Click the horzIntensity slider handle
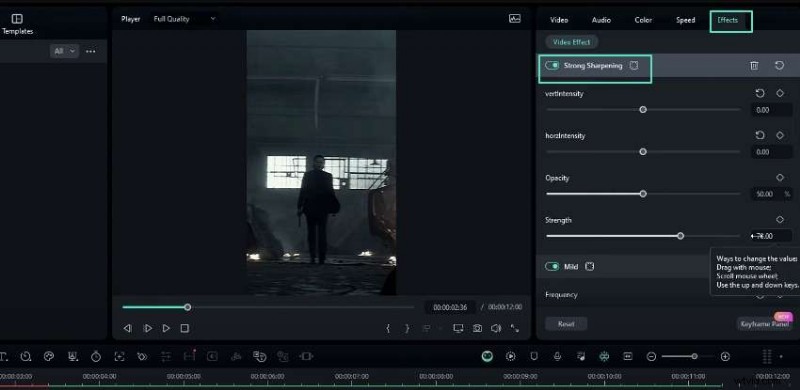 click(x=643, y=152)
